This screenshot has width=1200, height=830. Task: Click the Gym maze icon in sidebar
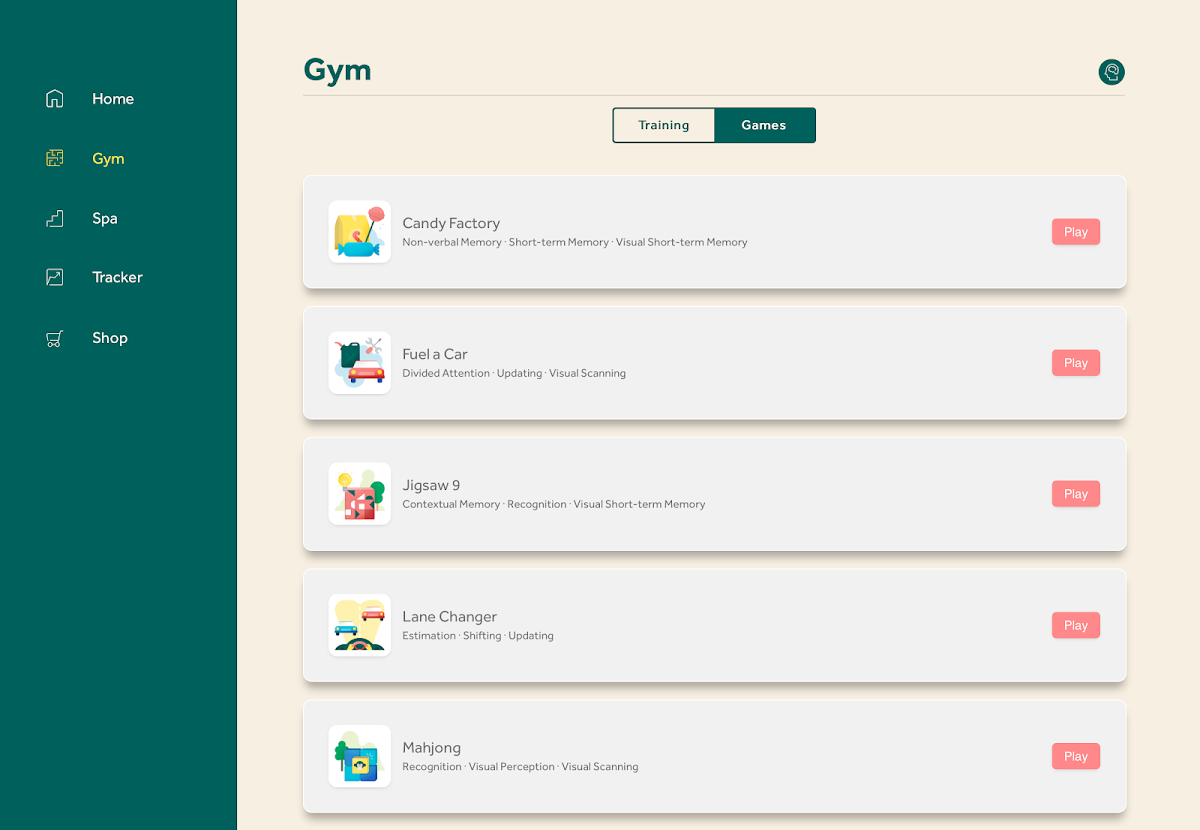[55, 158]
